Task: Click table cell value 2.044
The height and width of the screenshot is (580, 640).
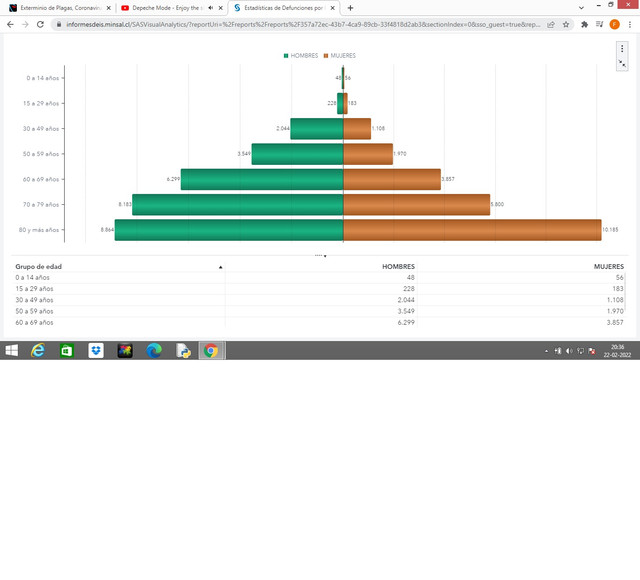Action: pyautogui.click(x=406, y=300)
